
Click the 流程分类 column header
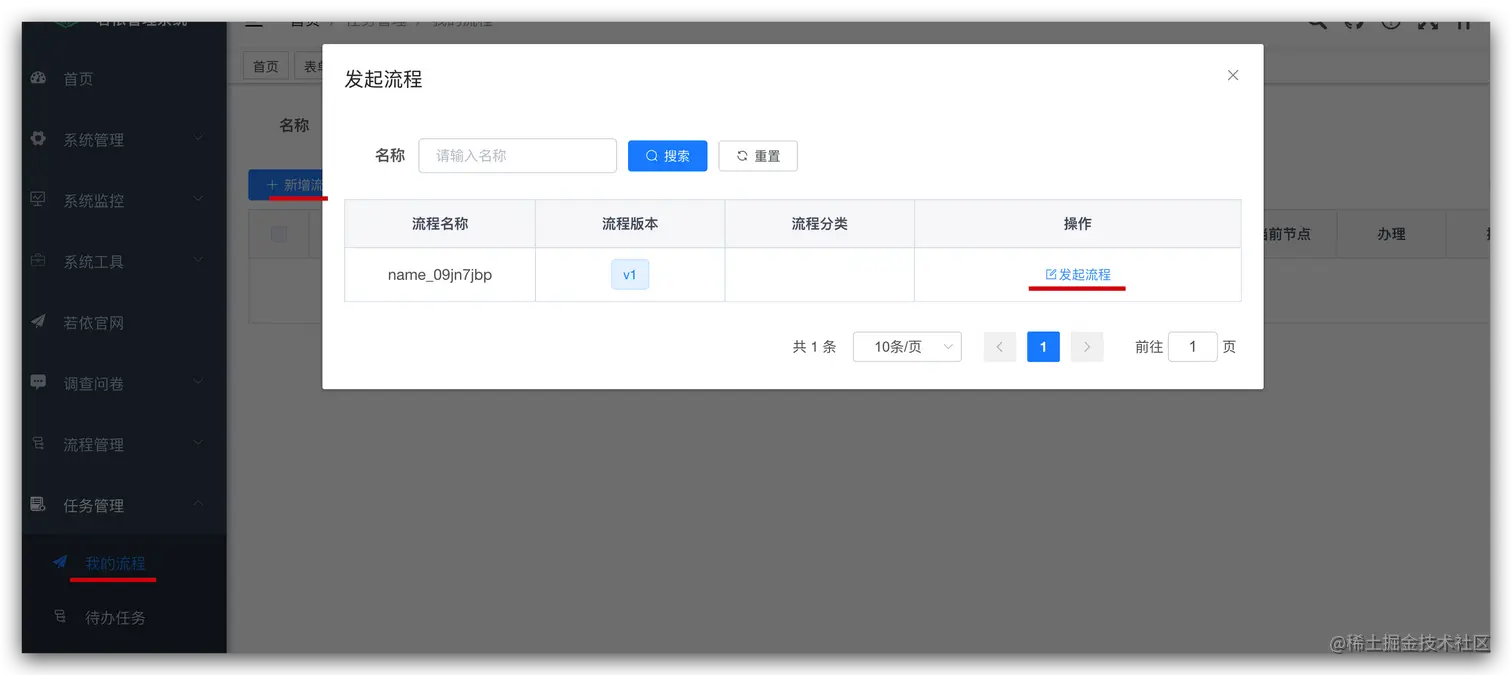tap(819, 224)
